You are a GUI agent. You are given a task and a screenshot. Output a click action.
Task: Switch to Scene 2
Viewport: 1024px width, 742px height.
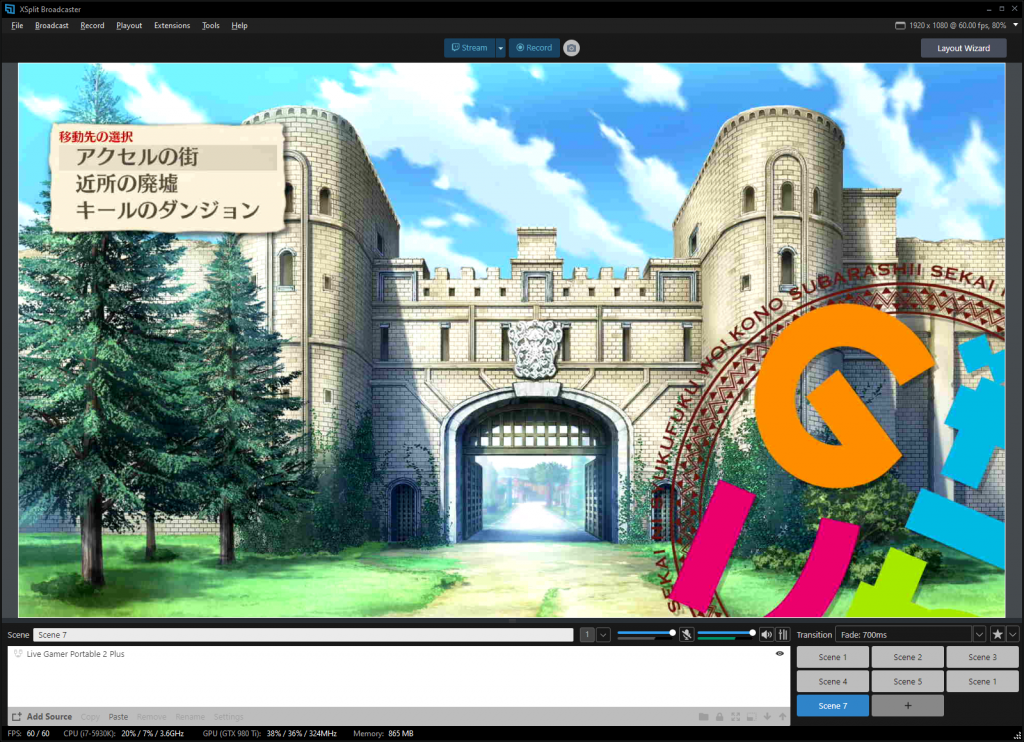[x=907, y=657]
